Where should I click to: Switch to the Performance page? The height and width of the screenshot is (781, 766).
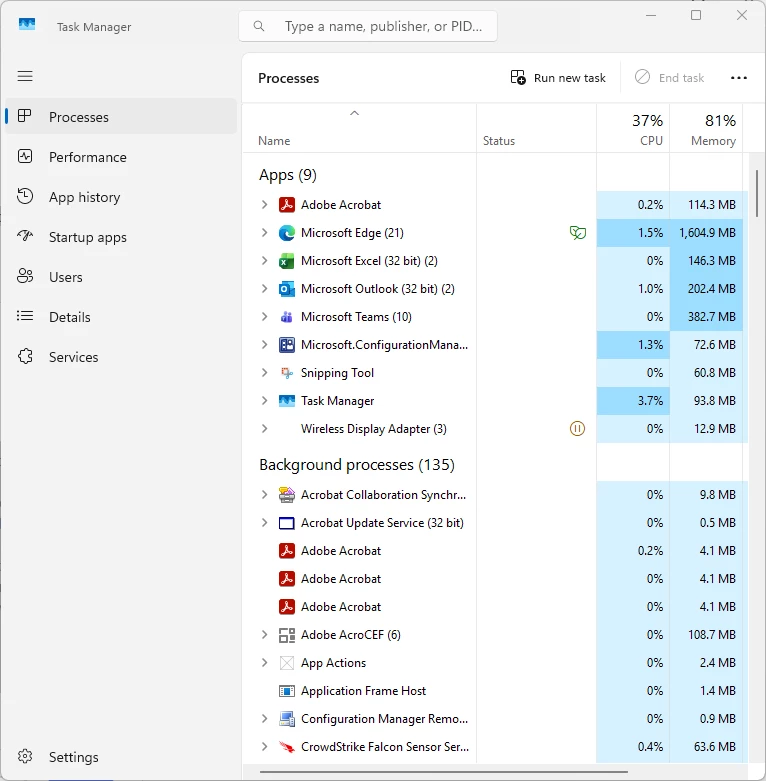coord(121,157)
